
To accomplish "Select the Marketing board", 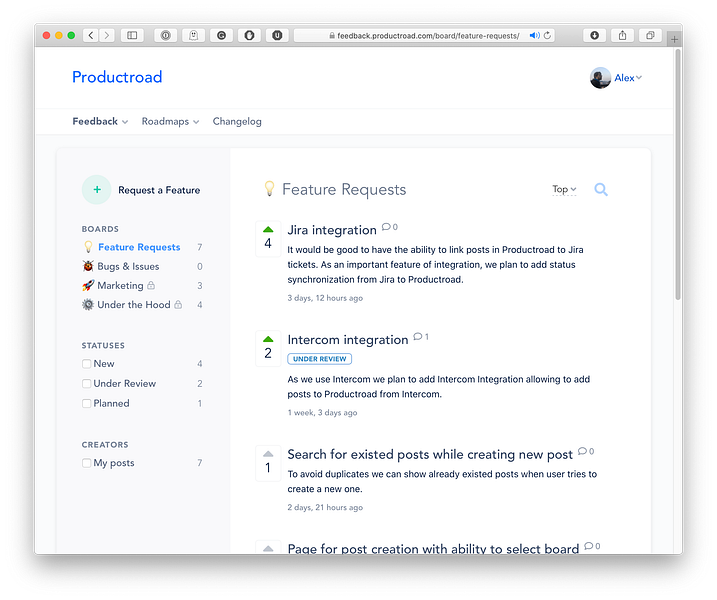I will coord(120,285).
